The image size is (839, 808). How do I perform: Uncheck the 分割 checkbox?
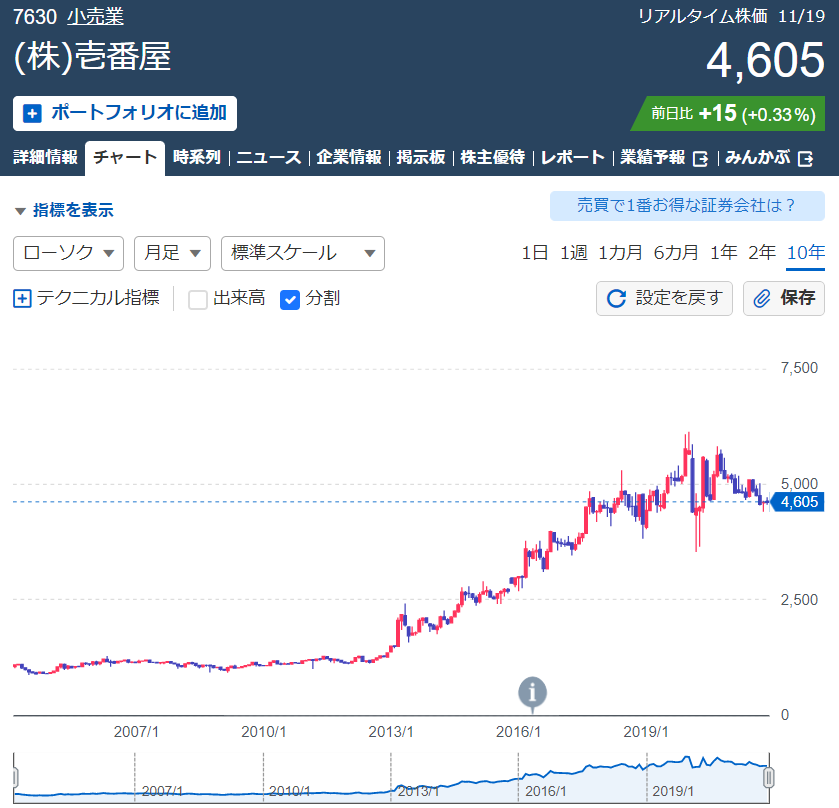tap(289, 299)
